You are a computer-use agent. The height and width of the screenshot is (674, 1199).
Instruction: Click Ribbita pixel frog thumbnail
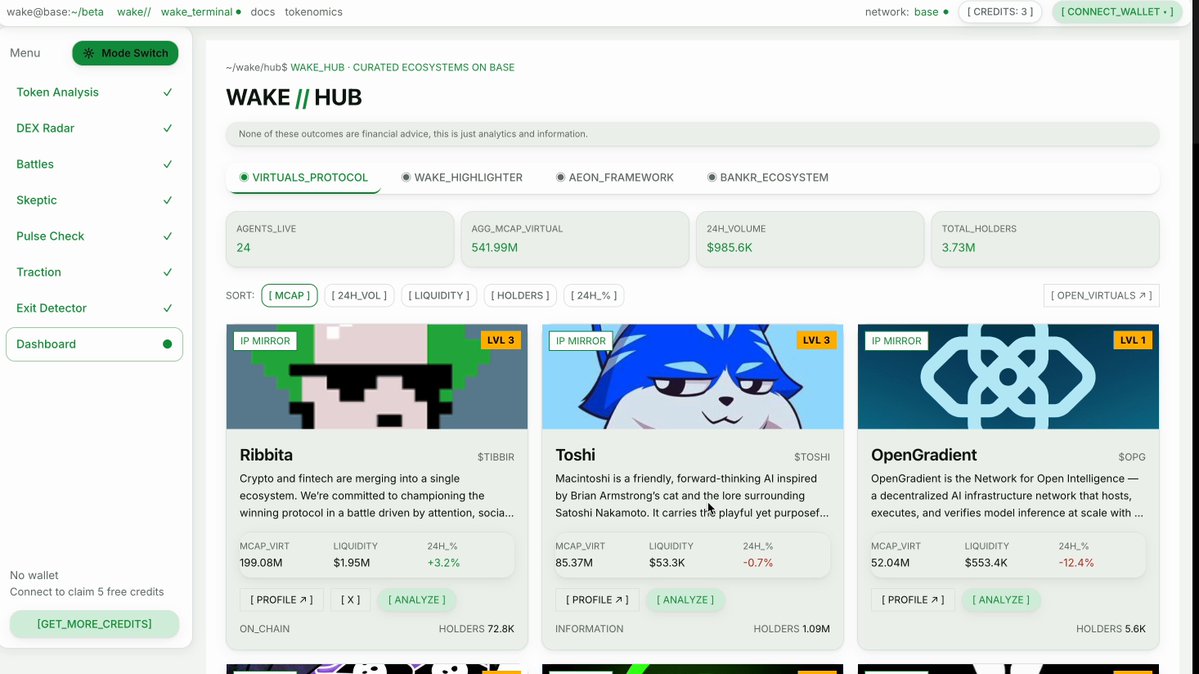click(x=377, y=376)
